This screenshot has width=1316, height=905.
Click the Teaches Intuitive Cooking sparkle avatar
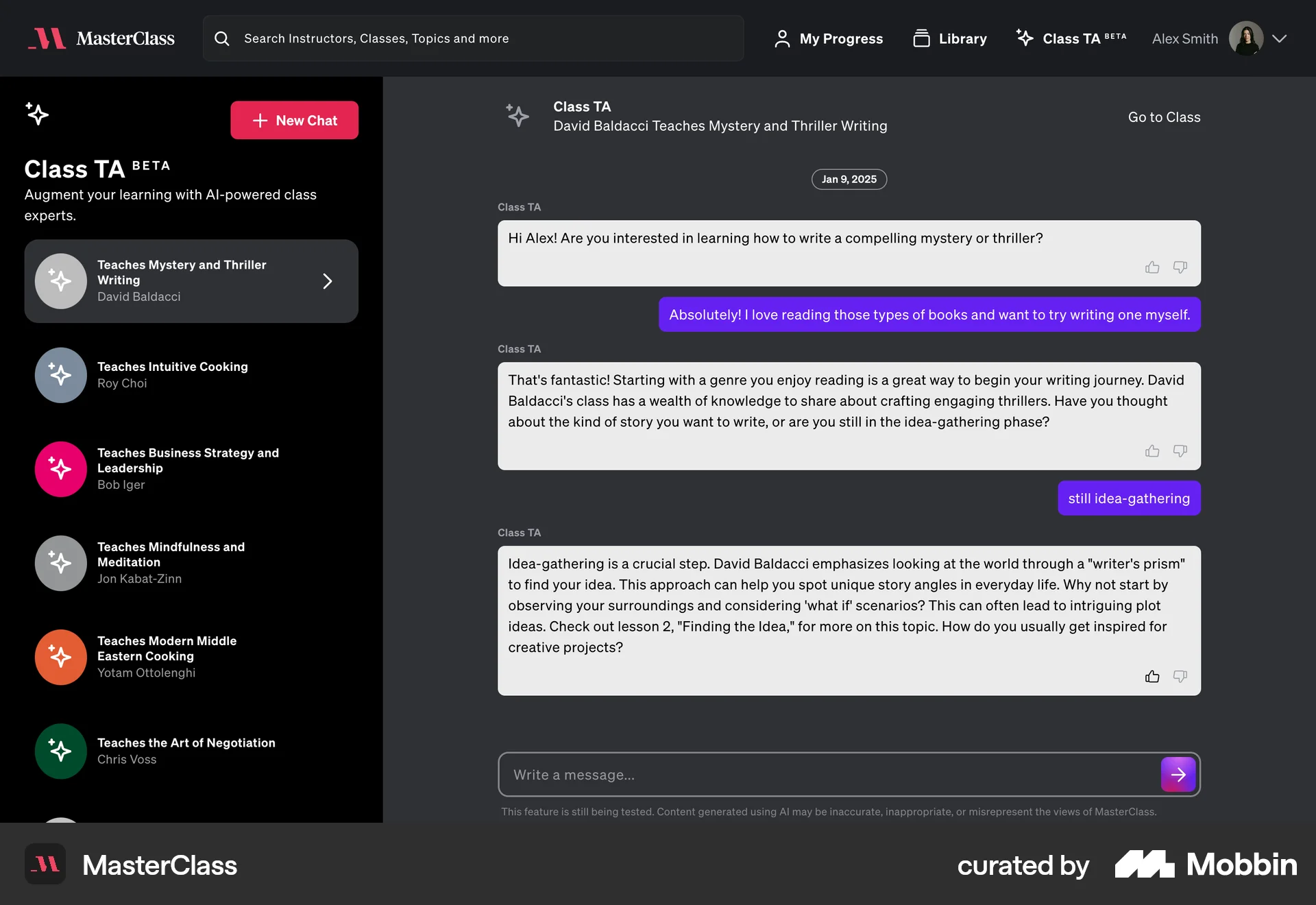(60, 375)
